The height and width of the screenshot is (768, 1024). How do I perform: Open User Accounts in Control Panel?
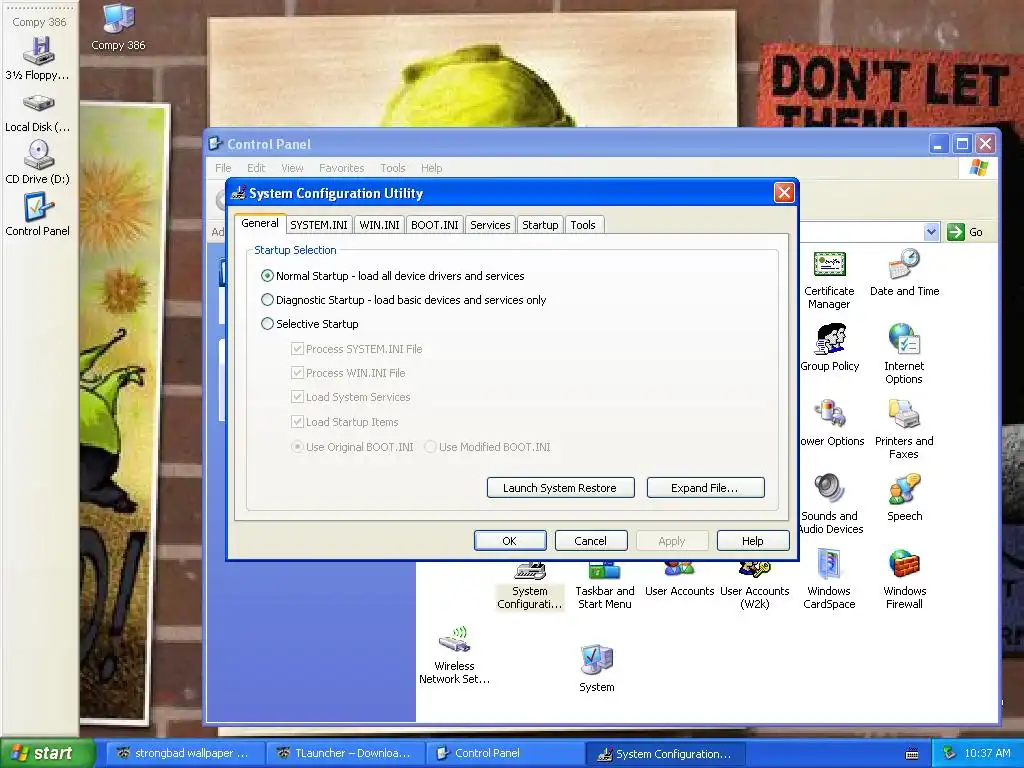coord(679,580)
